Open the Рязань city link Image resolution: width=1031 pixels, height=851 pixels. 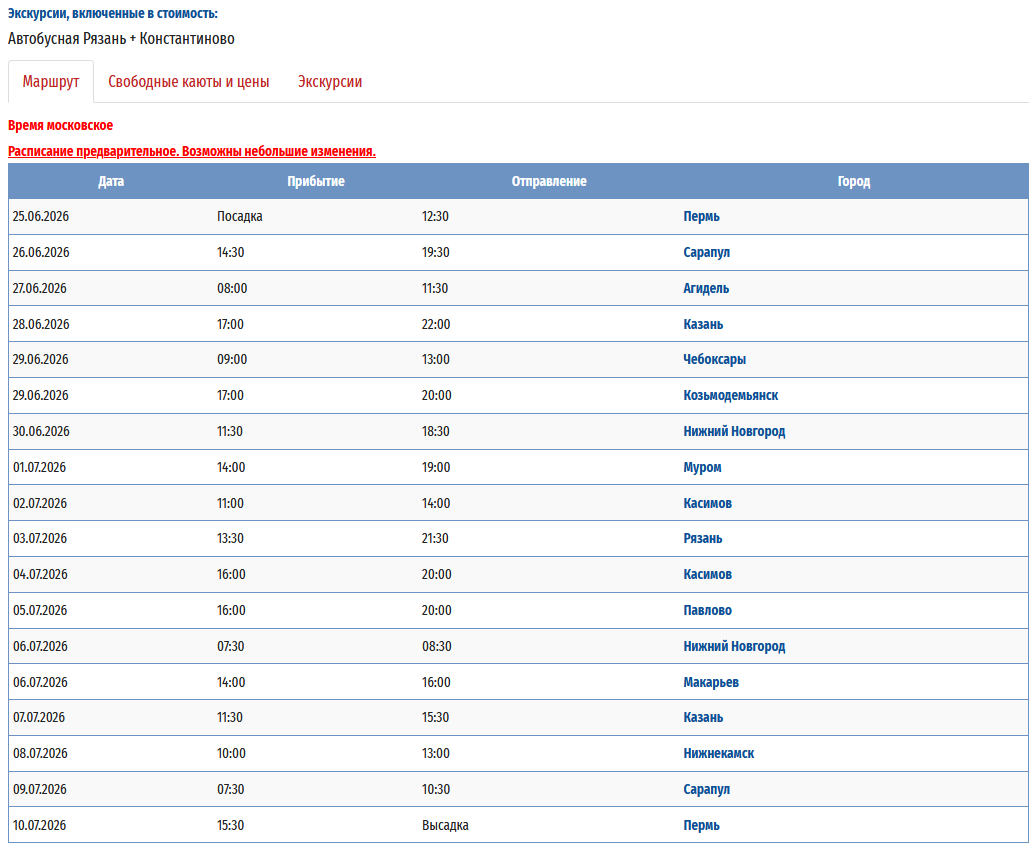tap(702, 539)
